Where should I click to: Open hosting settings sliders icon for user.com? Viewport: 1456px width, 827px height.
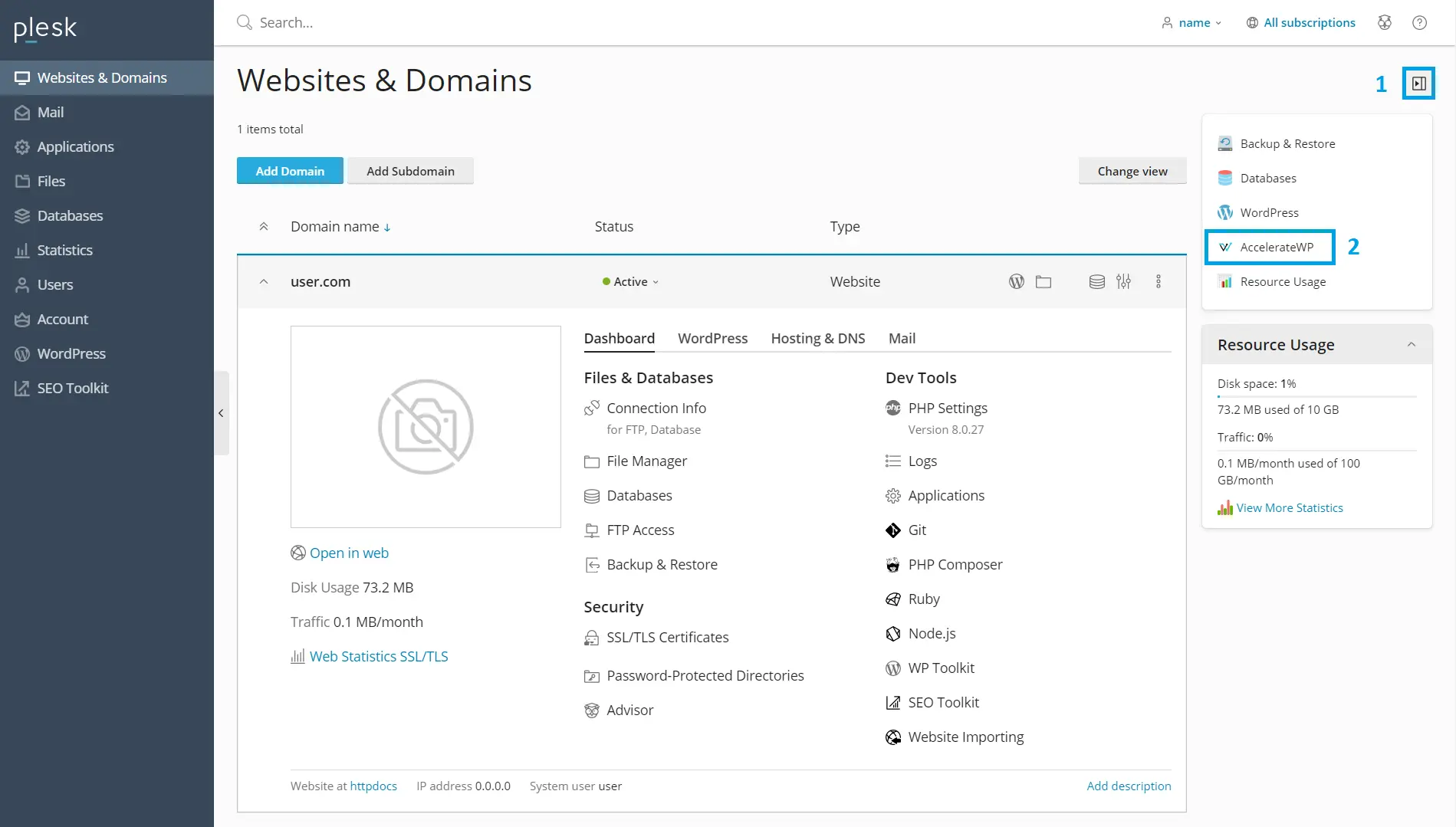[1123, 281]
